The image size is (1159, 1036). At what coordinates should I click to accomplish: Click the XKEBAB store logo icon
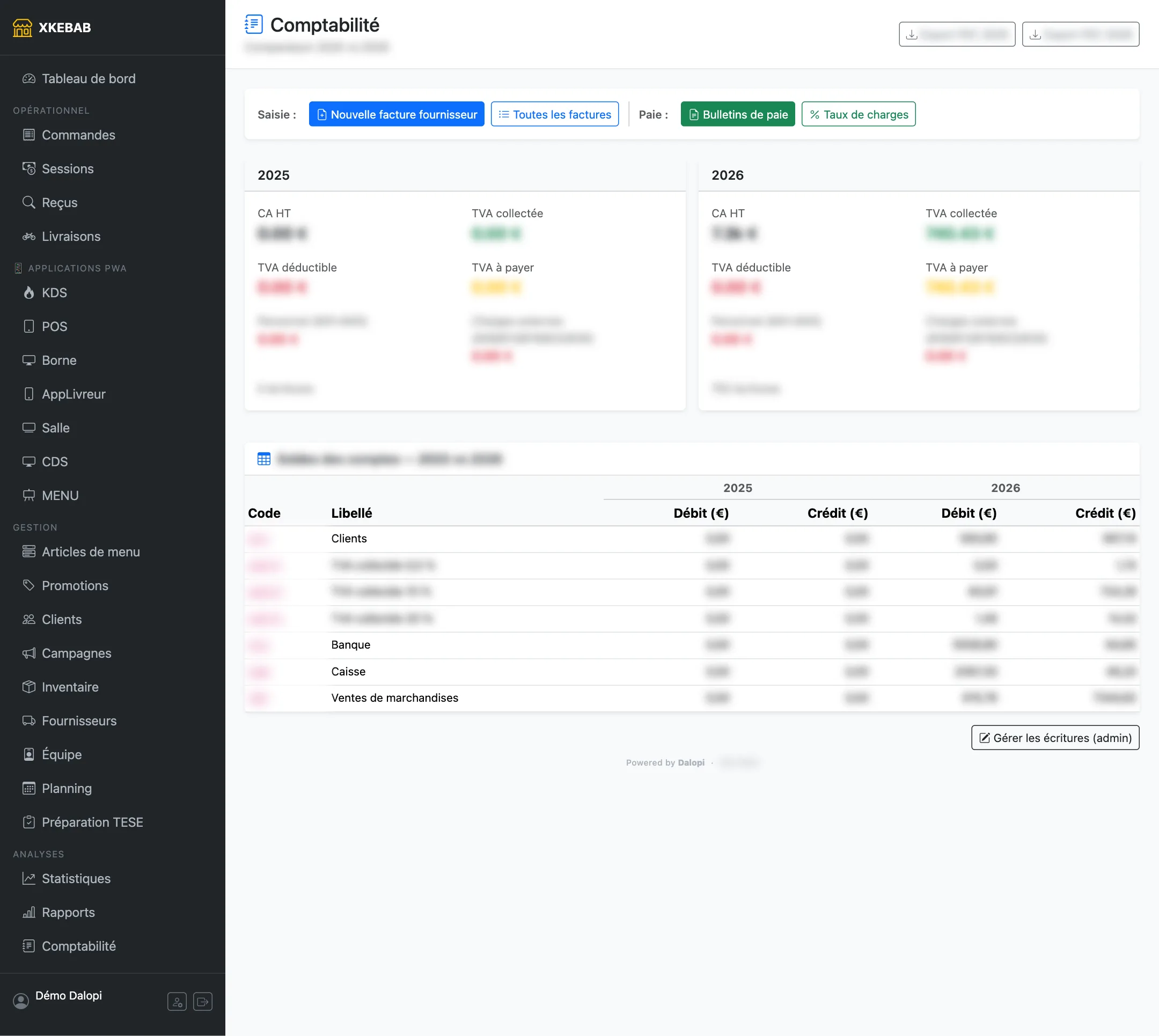coord(23,27)
